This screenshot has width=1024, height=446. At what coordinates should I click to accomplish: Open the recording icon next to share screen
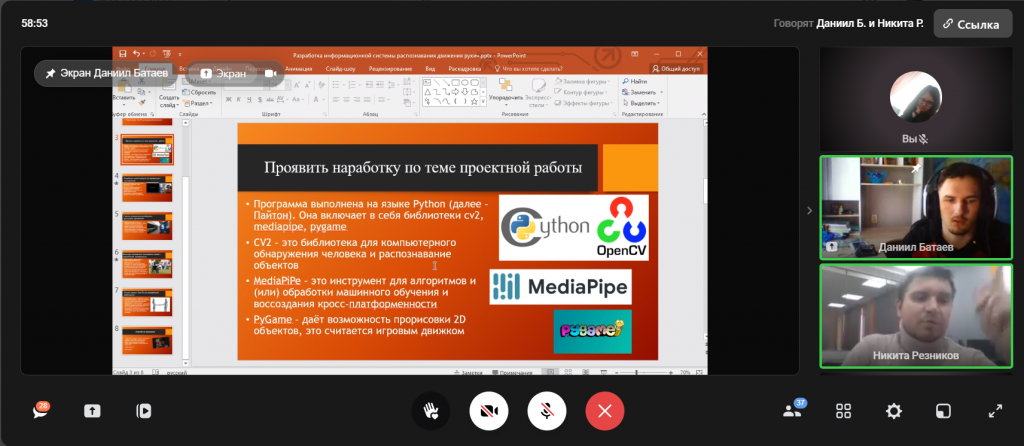click(144, 411)
